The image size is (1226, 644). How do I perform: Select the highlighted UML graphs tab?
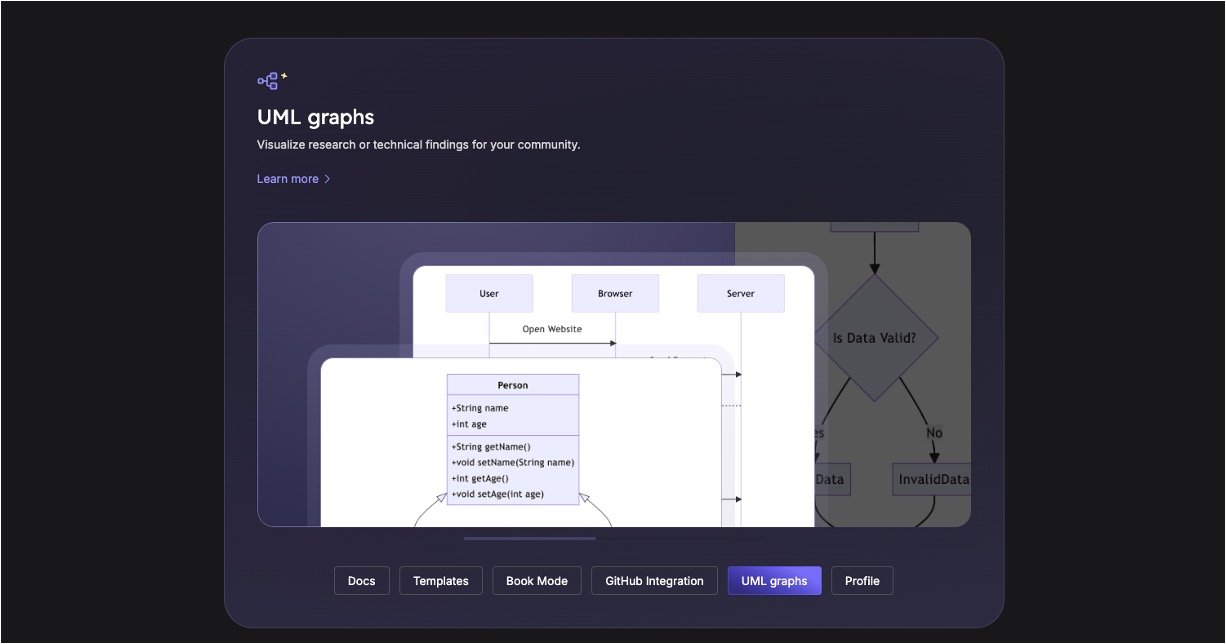(774, 581)
